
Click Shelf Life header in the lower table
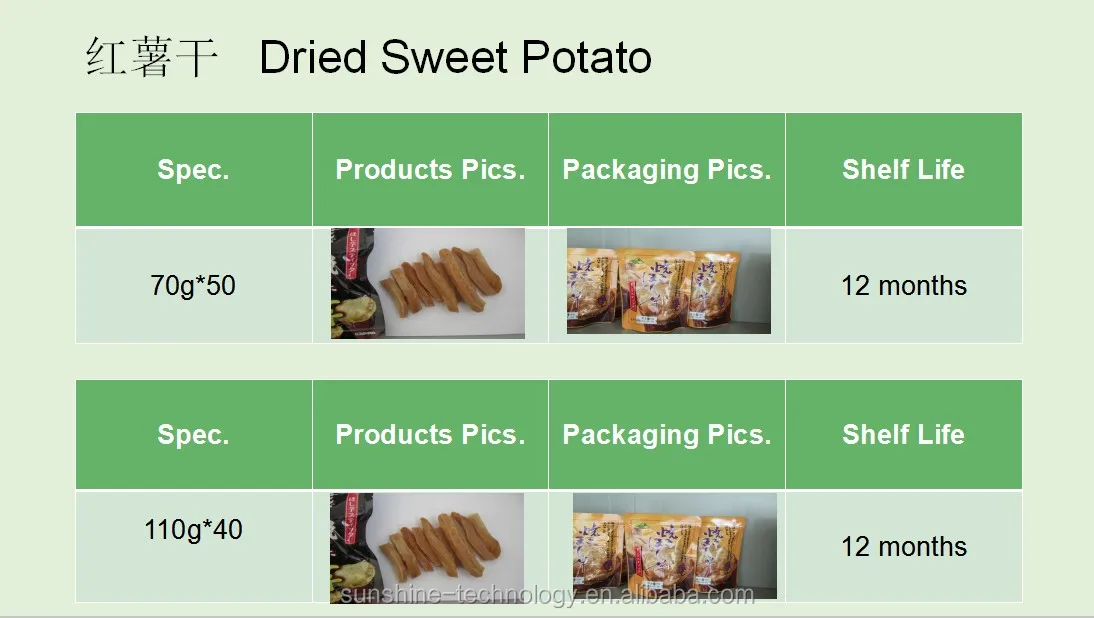[x=904, y=435]
